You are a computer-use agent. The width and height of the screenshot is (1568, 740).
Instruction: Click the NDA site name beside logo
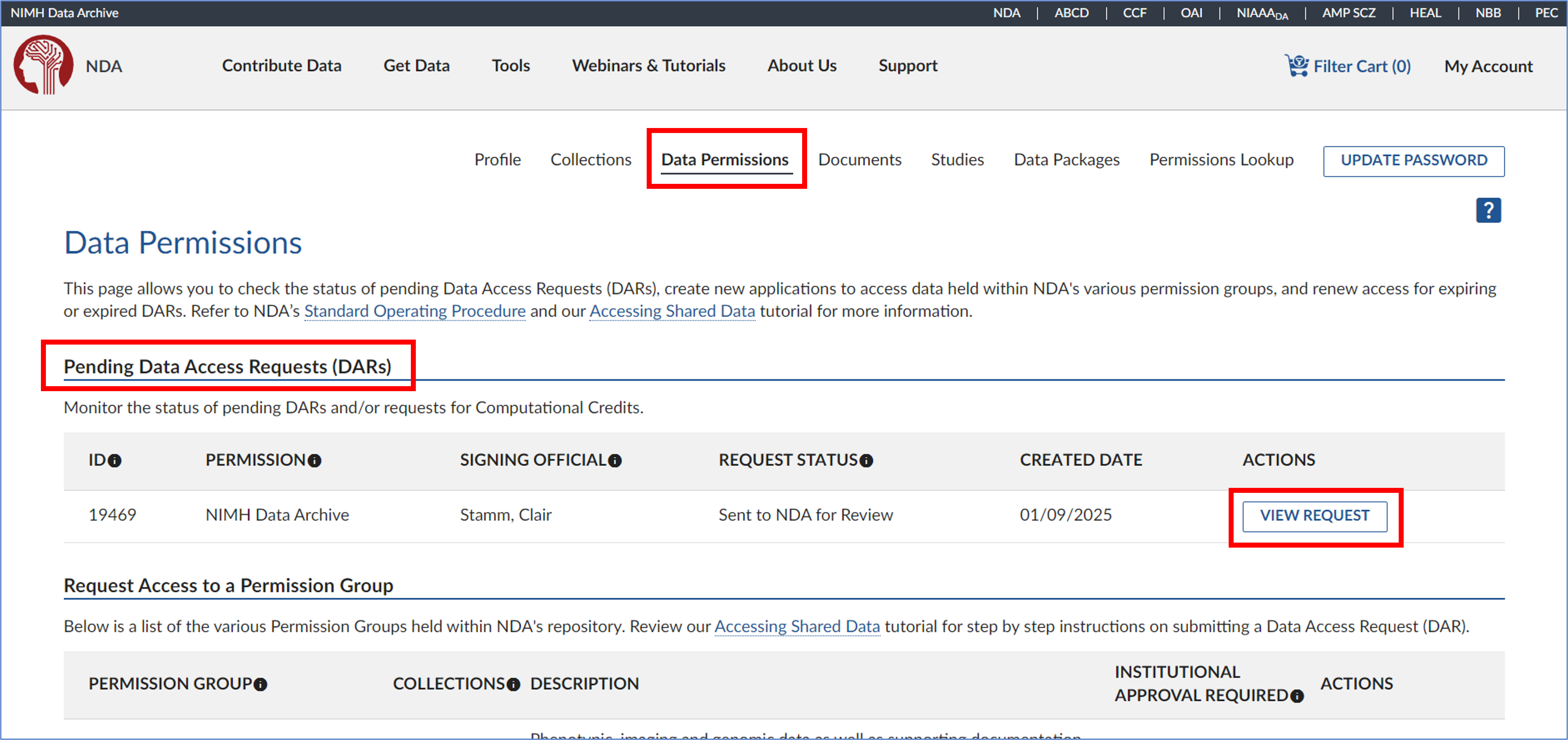coord(104,66)
